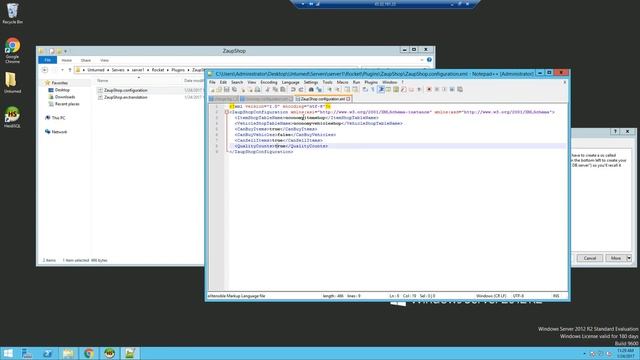Open Share ribbon tab in Explorer window
Viewport: 640px width, 360px height.
click(x=86, y=60)
